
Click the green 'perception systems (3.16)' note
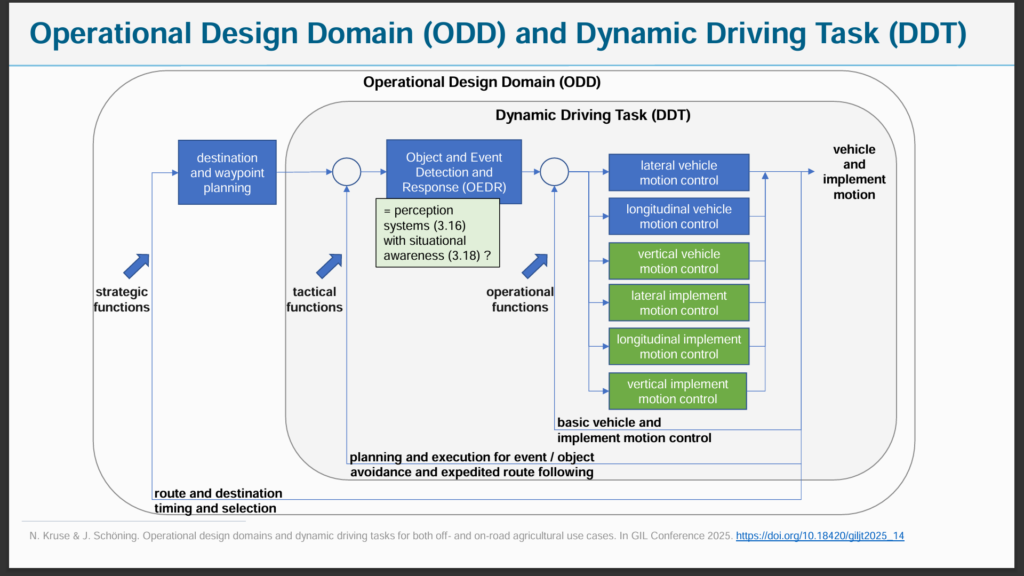[x=438, y=233]
